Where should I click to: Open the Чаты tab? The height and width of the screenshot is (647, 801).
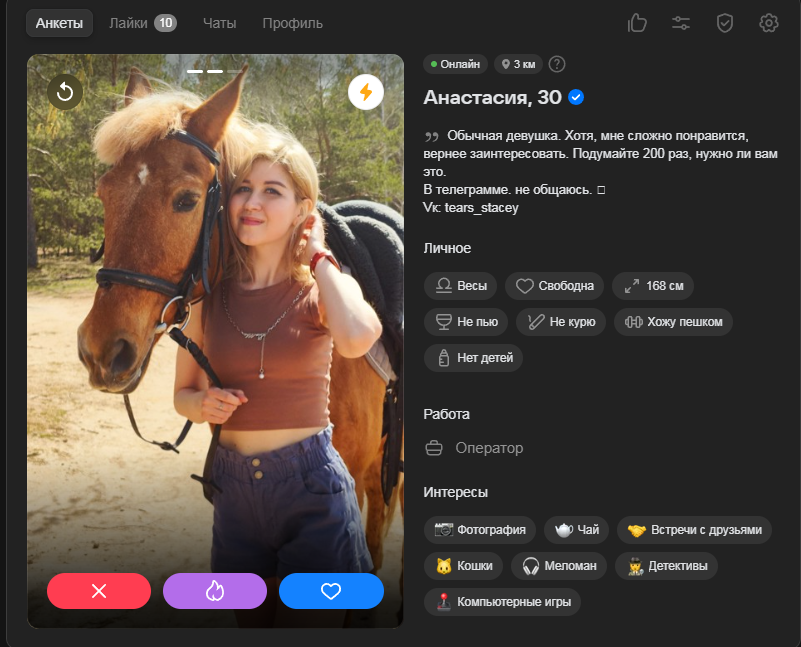coord(220,23)
